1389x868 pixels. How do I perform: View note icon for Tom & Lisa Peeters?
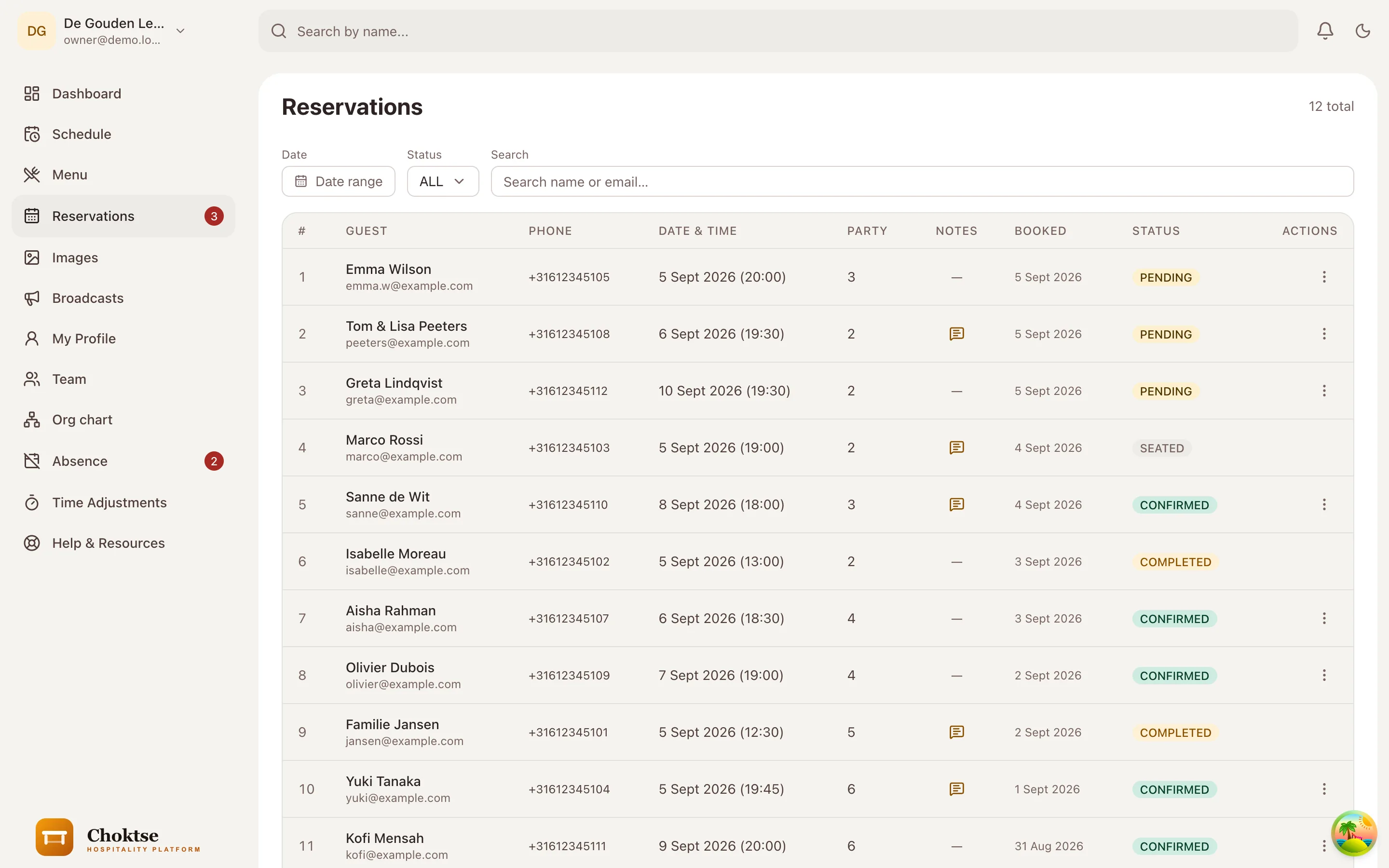956,334
